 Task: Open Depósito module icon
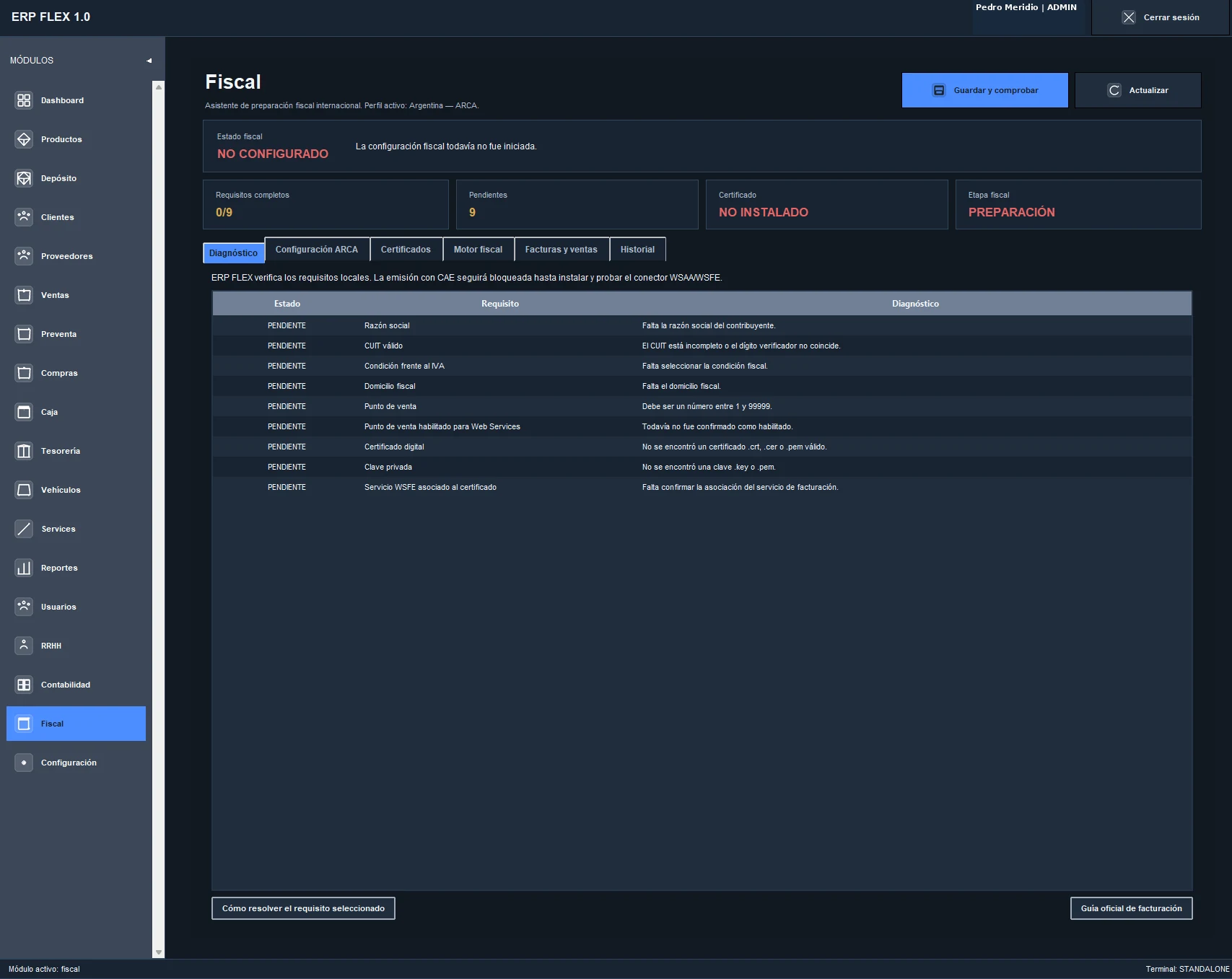(x=24, y=178)
